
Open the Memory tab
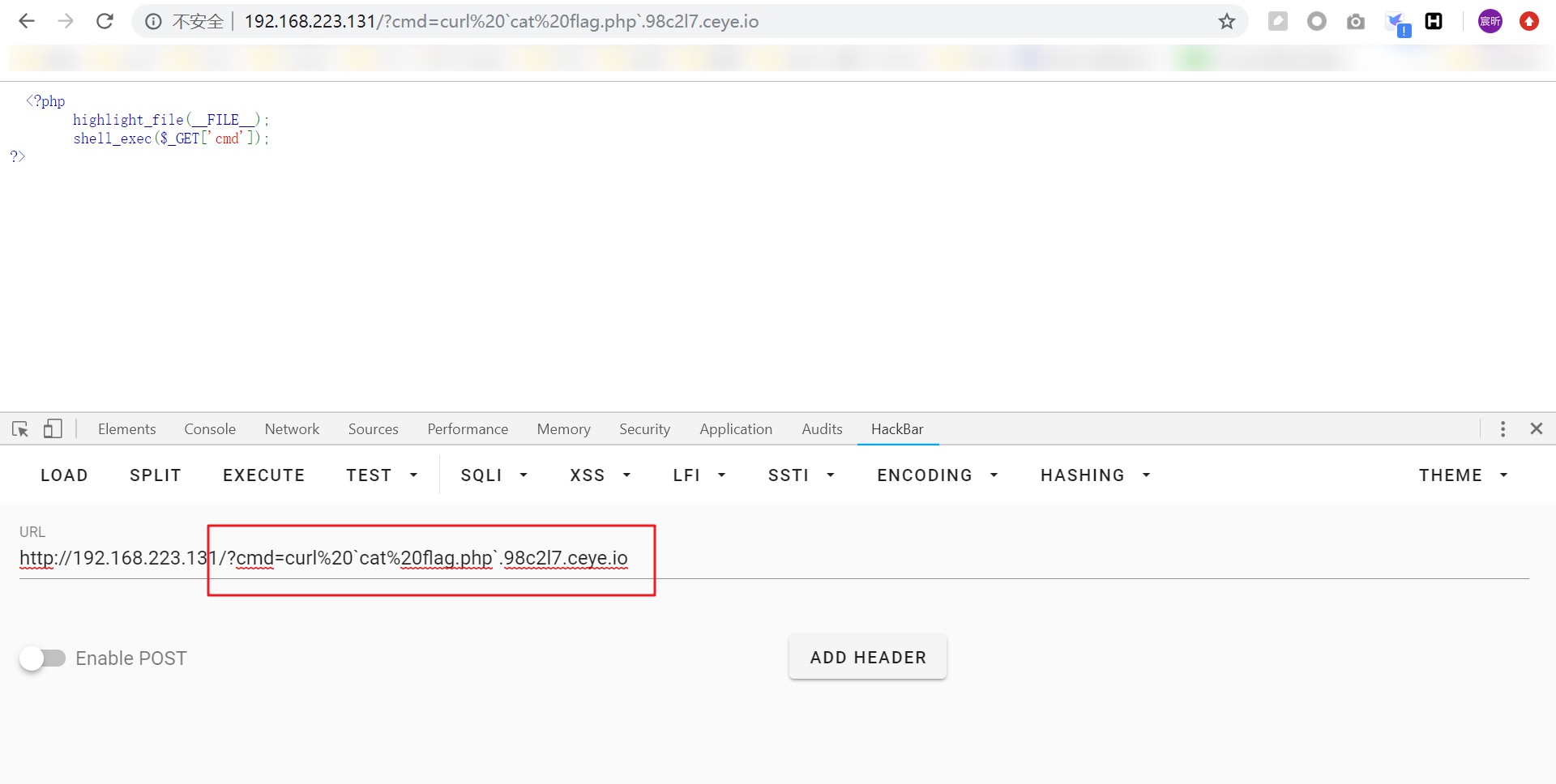pyautogui.click(x=563, y=428)
